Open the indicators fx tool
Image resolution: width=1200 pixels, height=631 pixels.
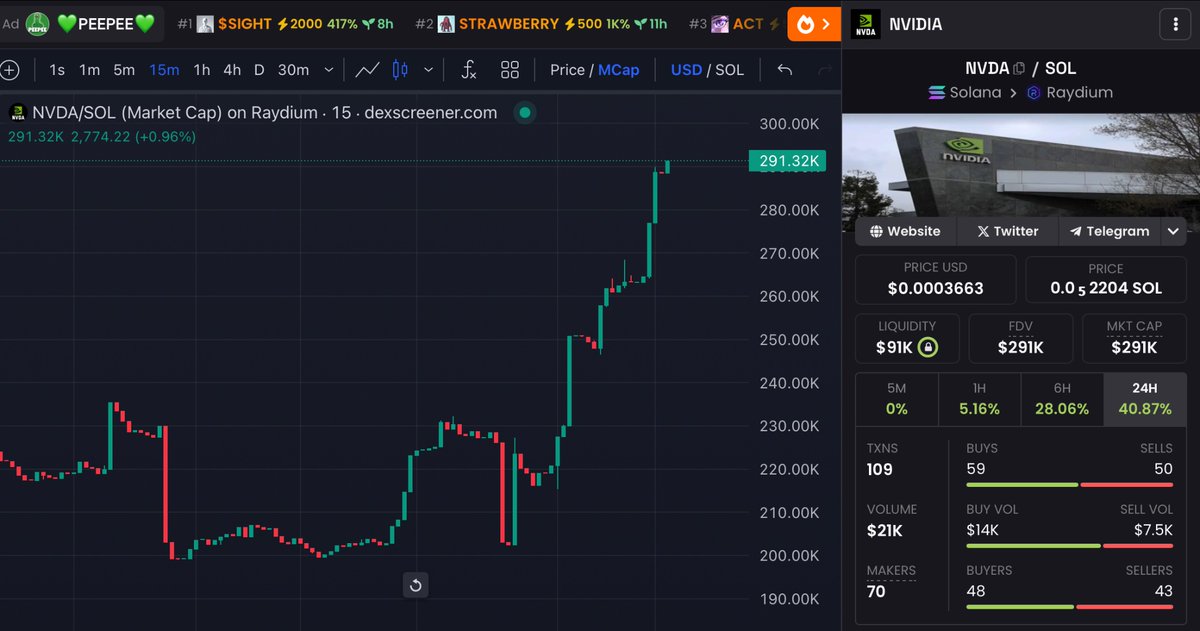point(468,70)
